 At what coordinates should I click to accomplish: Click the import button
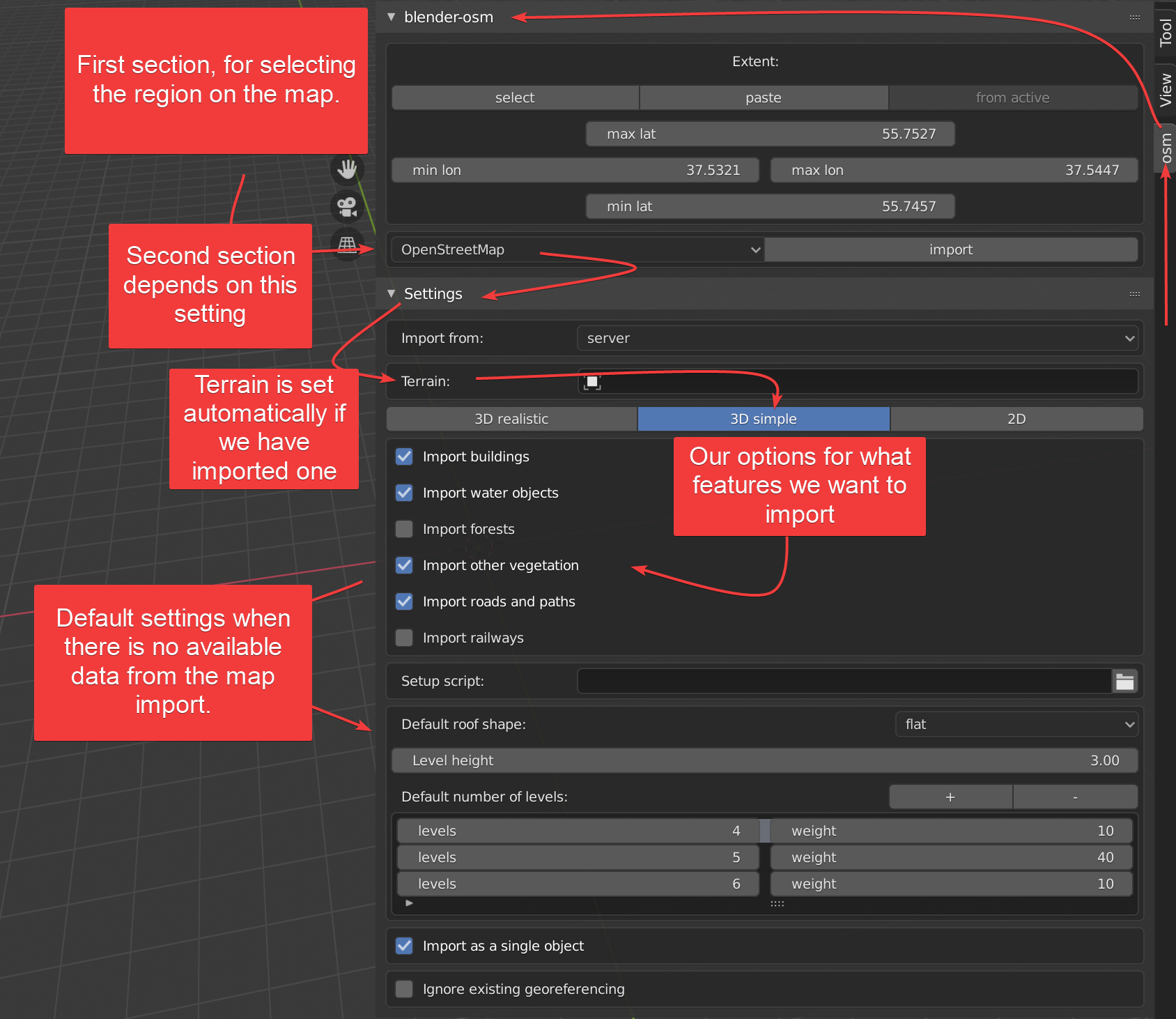coord(950,250)
